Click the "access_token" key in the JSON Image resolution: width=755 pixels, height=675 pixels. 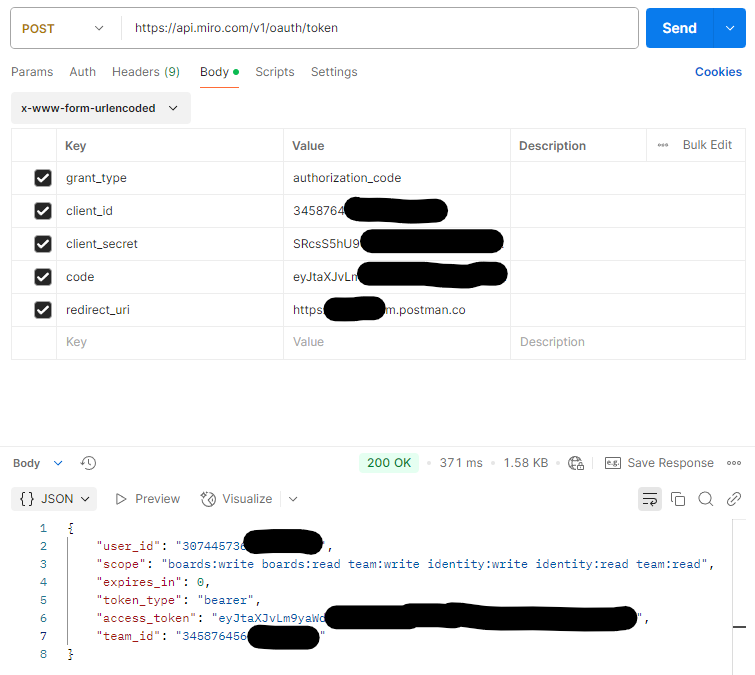pyautogui.click(x=146, y=618)
